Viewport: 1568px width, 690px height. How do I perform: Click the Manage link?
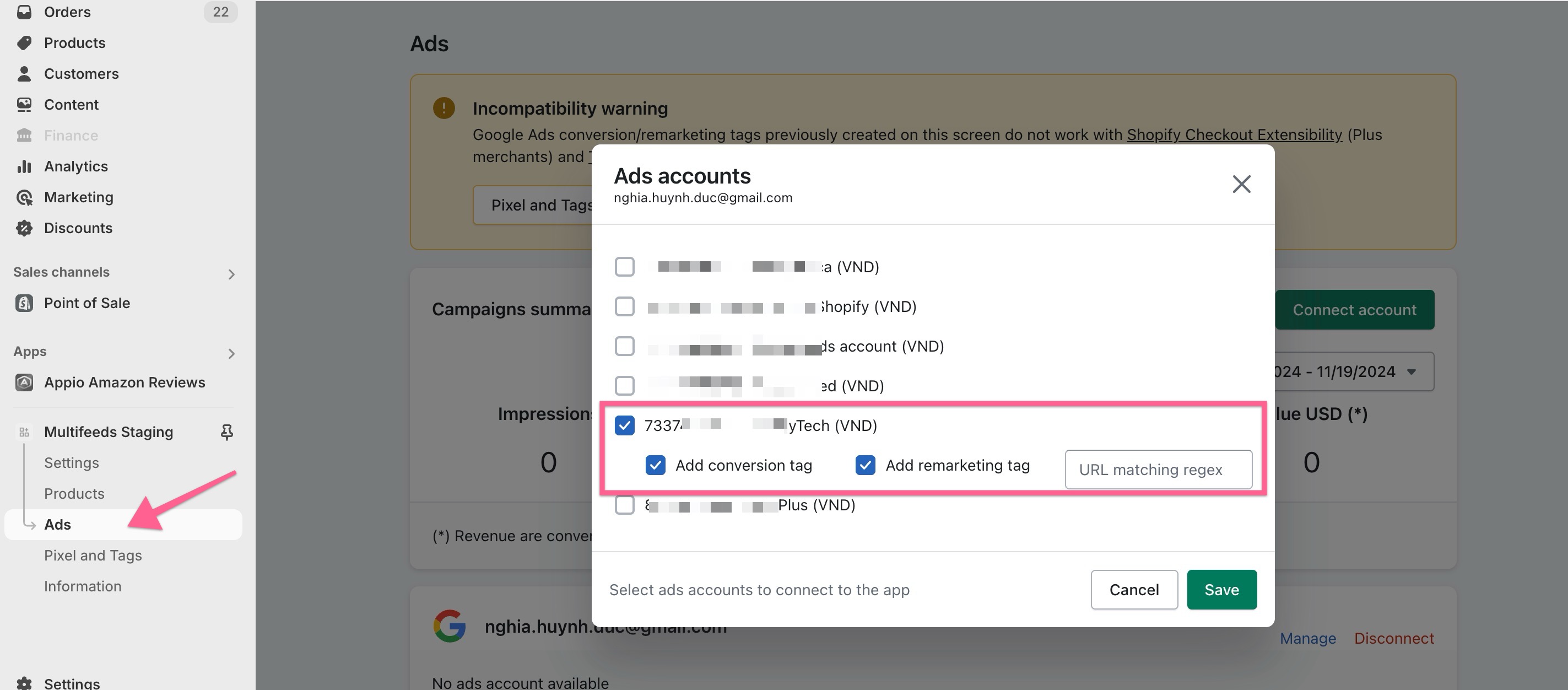point(1307,638)
